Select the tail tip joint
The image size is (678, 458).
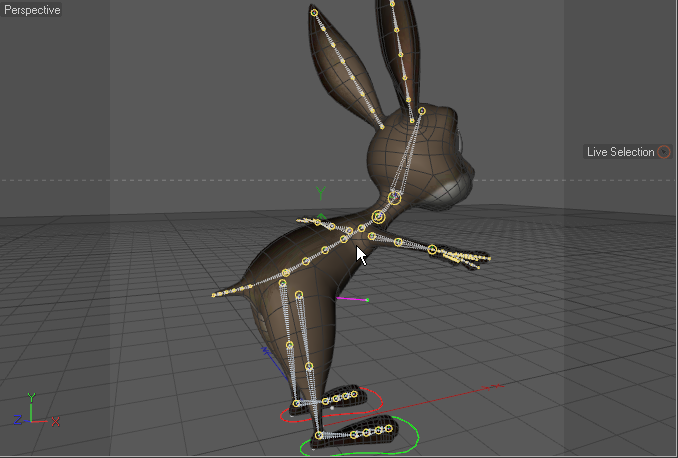[214, 295]
